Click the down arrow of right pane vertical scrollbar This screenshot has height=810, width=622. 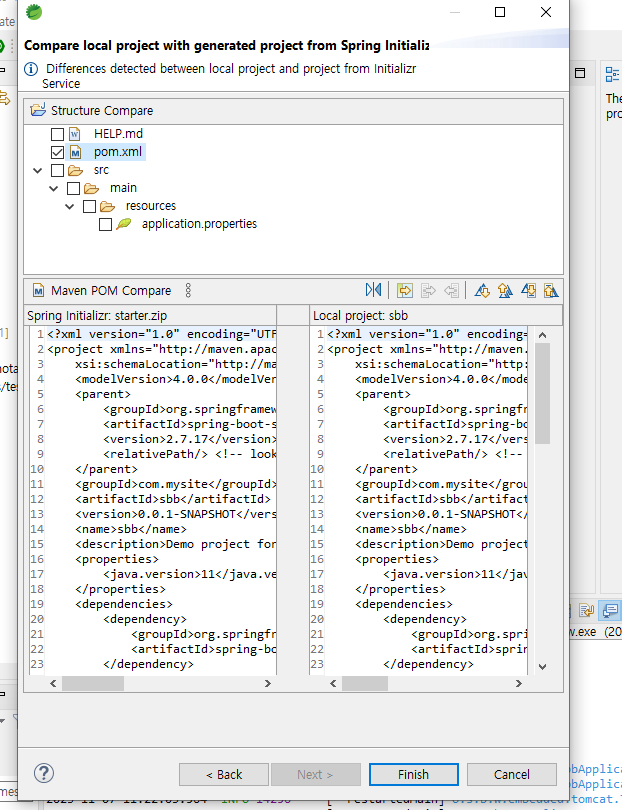click(542, 666)
